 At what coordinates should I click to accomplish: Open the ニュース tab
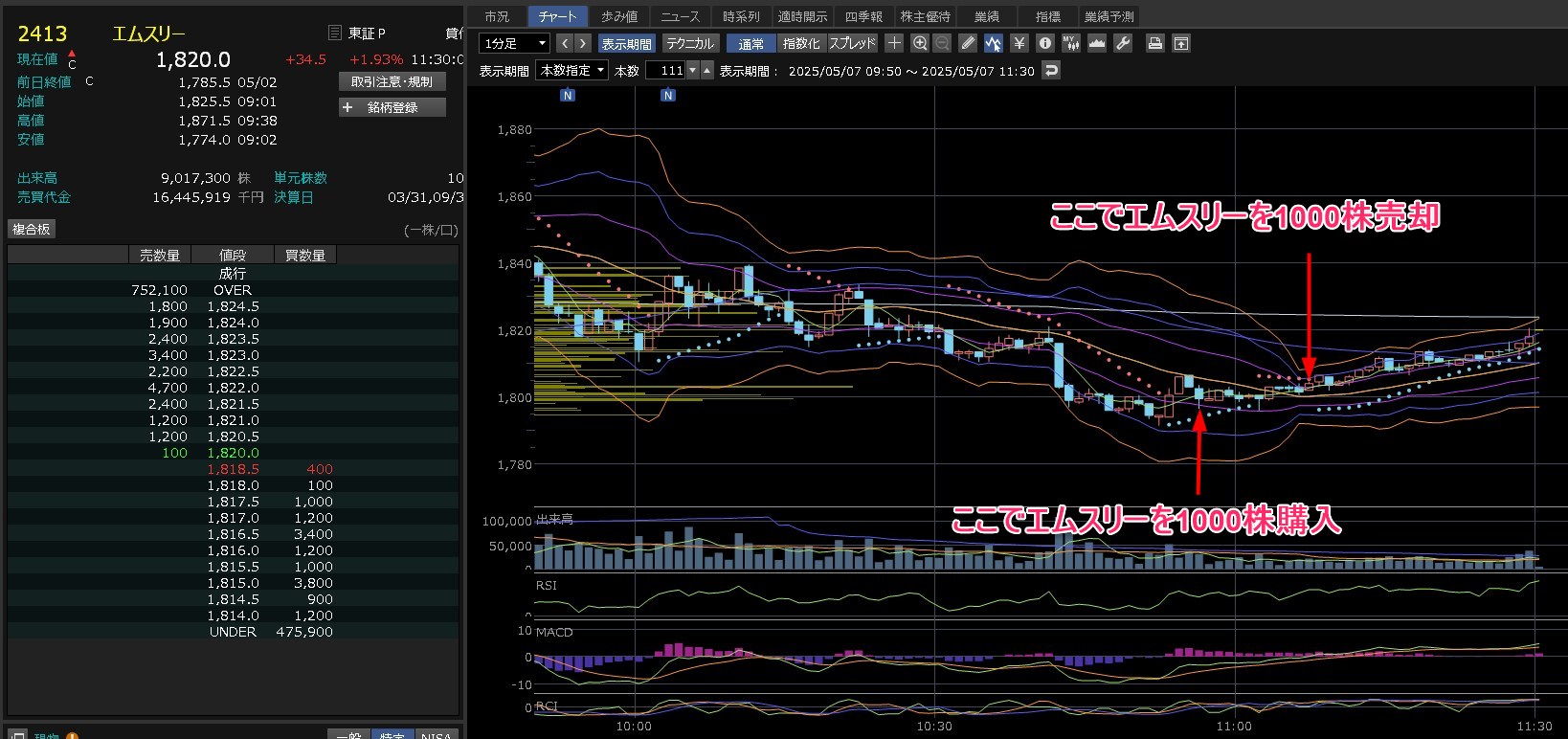tap(681, 16)
